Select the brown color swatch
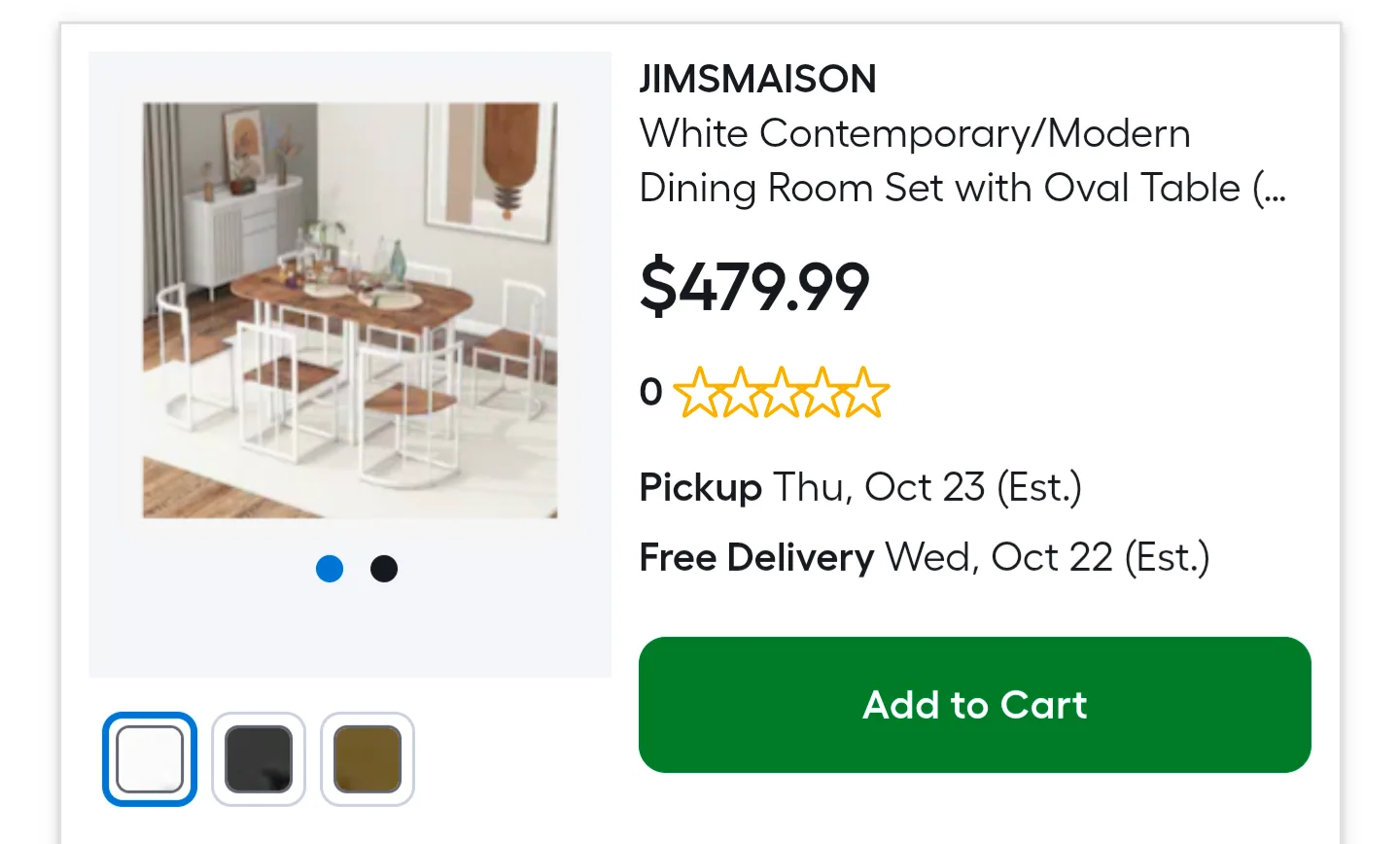The height and width of the screenshot is (844, 1400). coord(367,757)
